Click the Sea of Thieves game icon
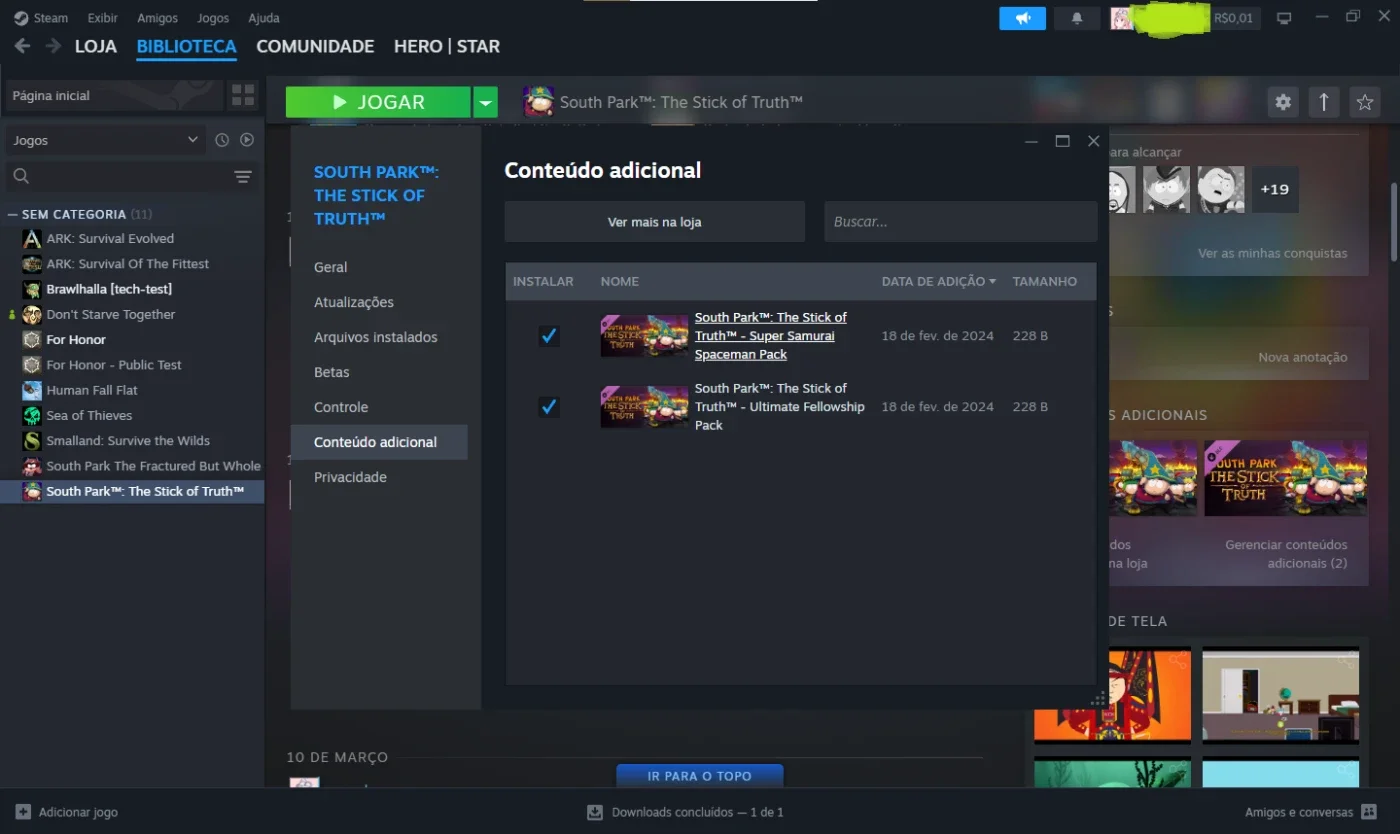The height and width of the screenshot is (834, 1400). point(32,416)
